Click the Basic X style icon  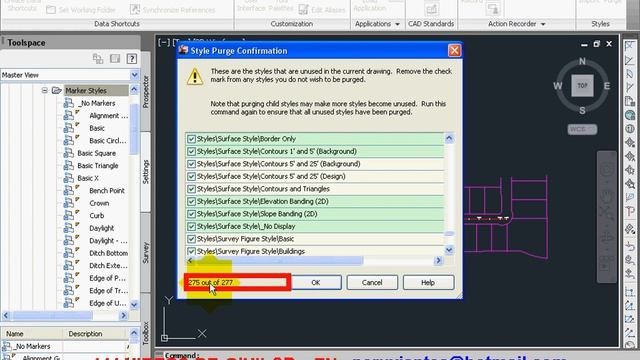69,178
